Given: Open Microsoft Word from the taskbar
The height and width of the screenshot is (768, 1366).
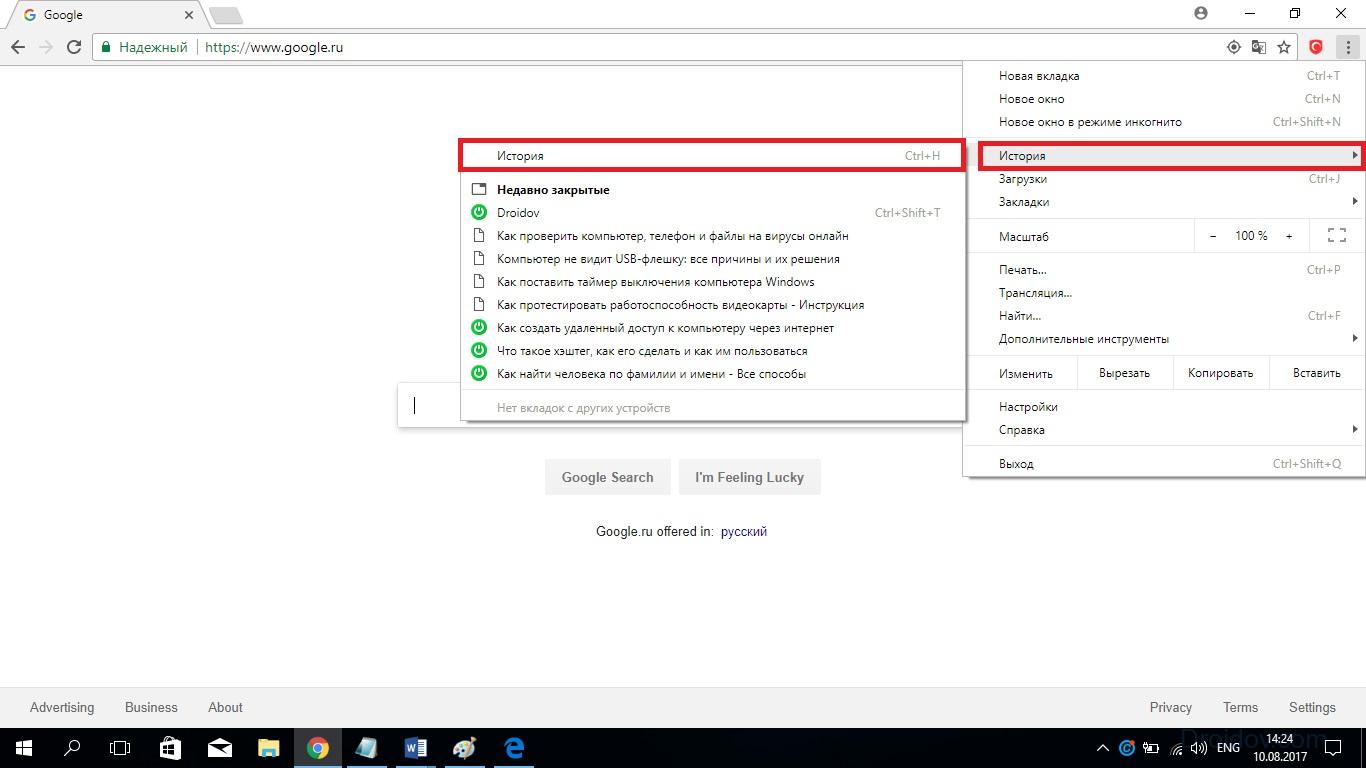Looking at the screenshot, I should [415, 748].
